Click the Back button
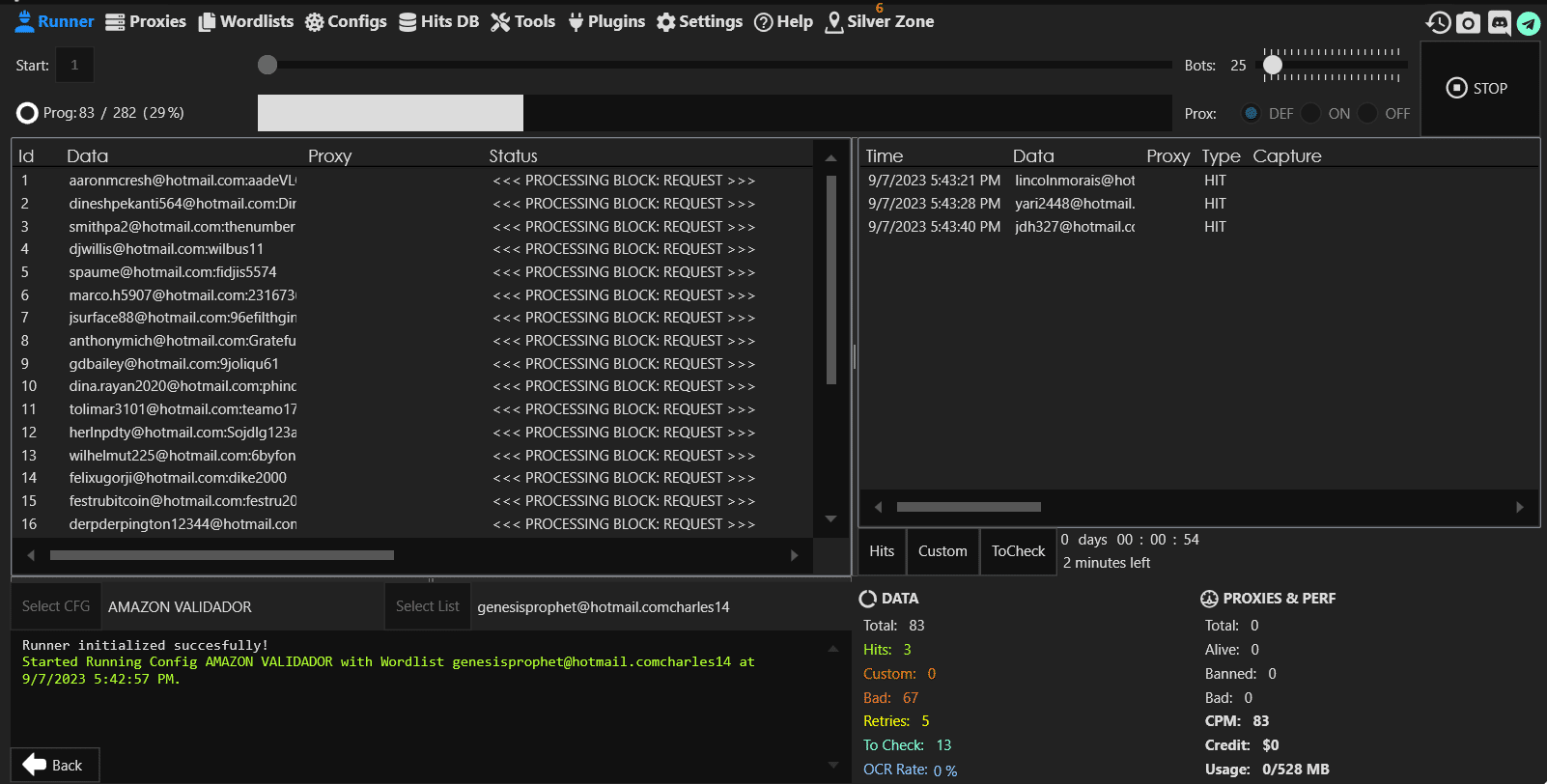Image resolution: width=1547 pixels, height=784 pixels. [55, 765]
